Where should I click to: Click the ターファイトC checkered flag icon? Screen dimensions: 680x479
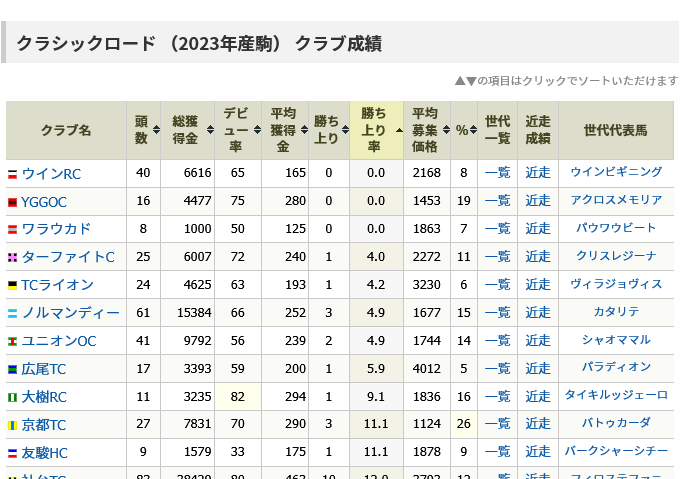click(x=12, y=258)
